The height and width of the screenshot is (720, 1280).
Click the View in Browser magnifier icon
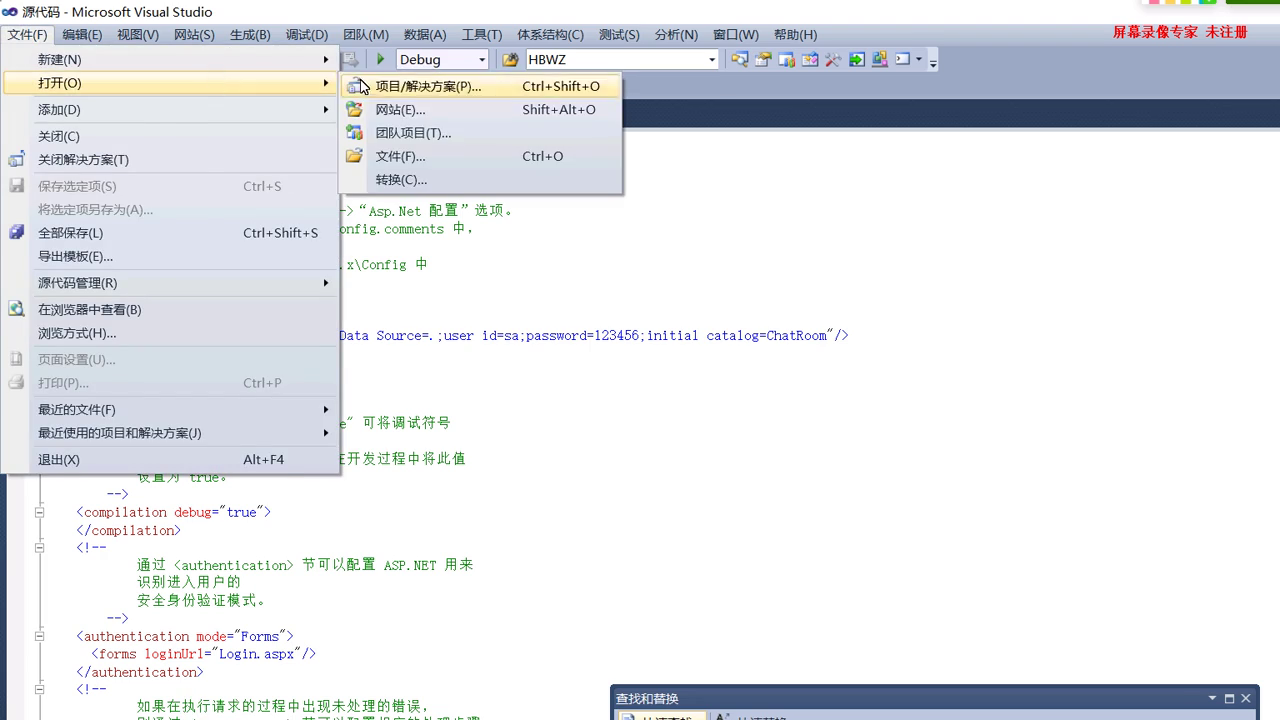[16, 310]
